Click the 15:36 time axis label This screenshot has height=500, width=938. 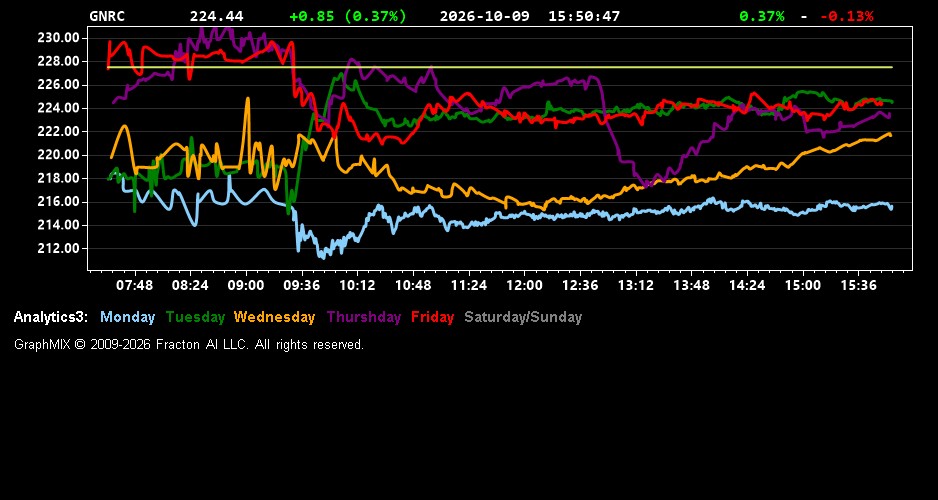tap(858, 285)
